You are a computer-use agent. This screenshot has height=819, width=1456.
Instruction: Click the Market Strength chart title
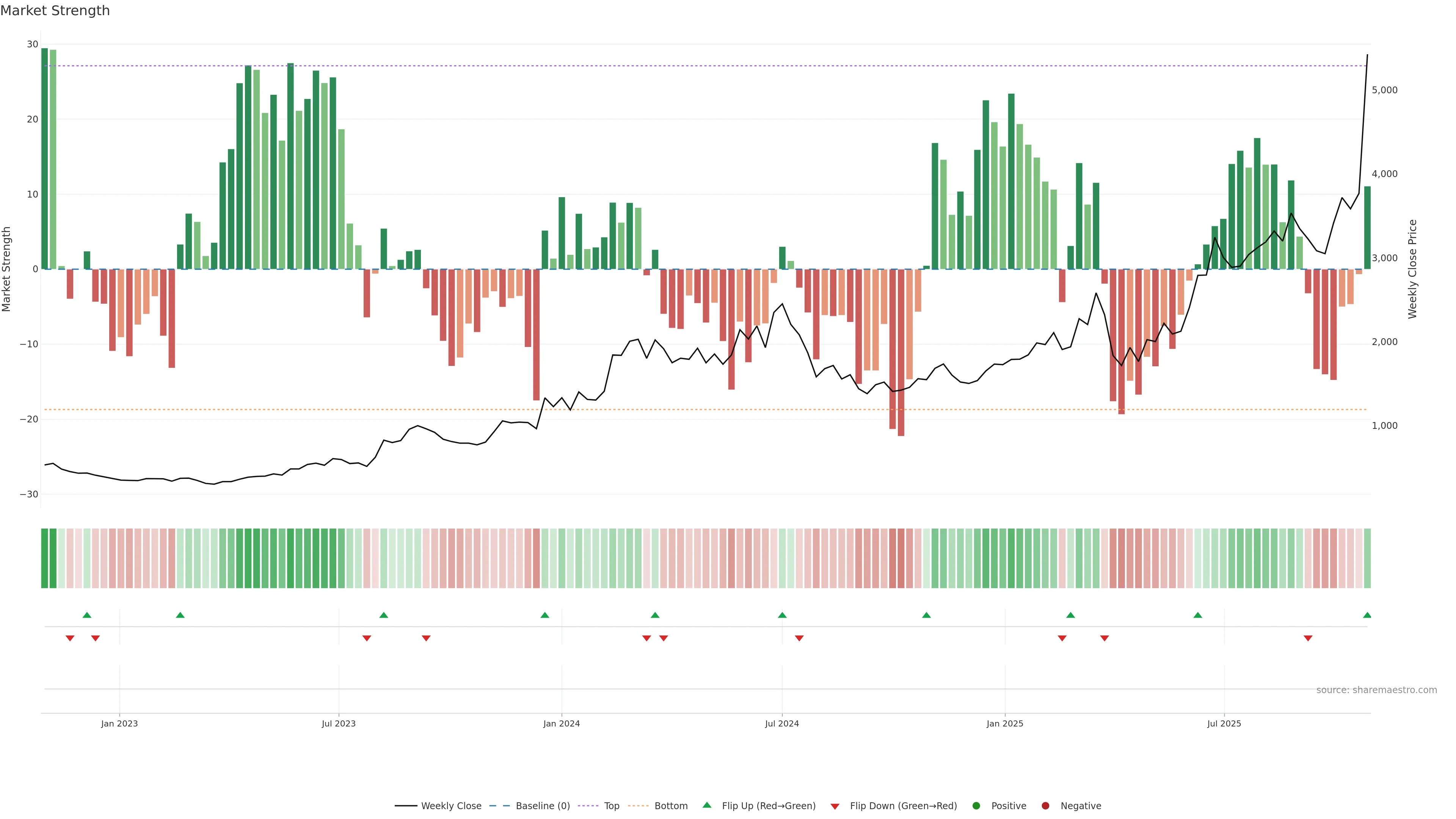(55, 11)
